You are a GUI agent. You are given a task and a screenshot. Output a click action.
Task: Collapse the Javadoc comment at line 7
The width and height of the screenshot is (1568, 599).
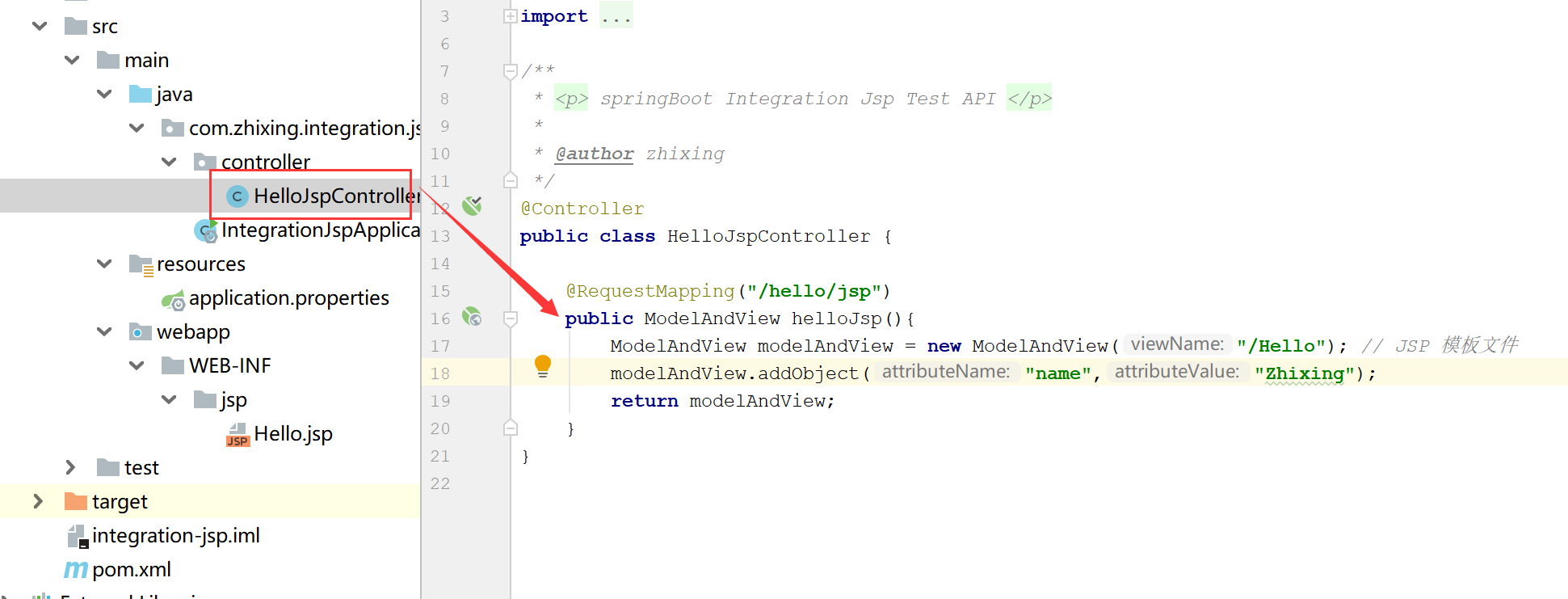tap(511, 72)
